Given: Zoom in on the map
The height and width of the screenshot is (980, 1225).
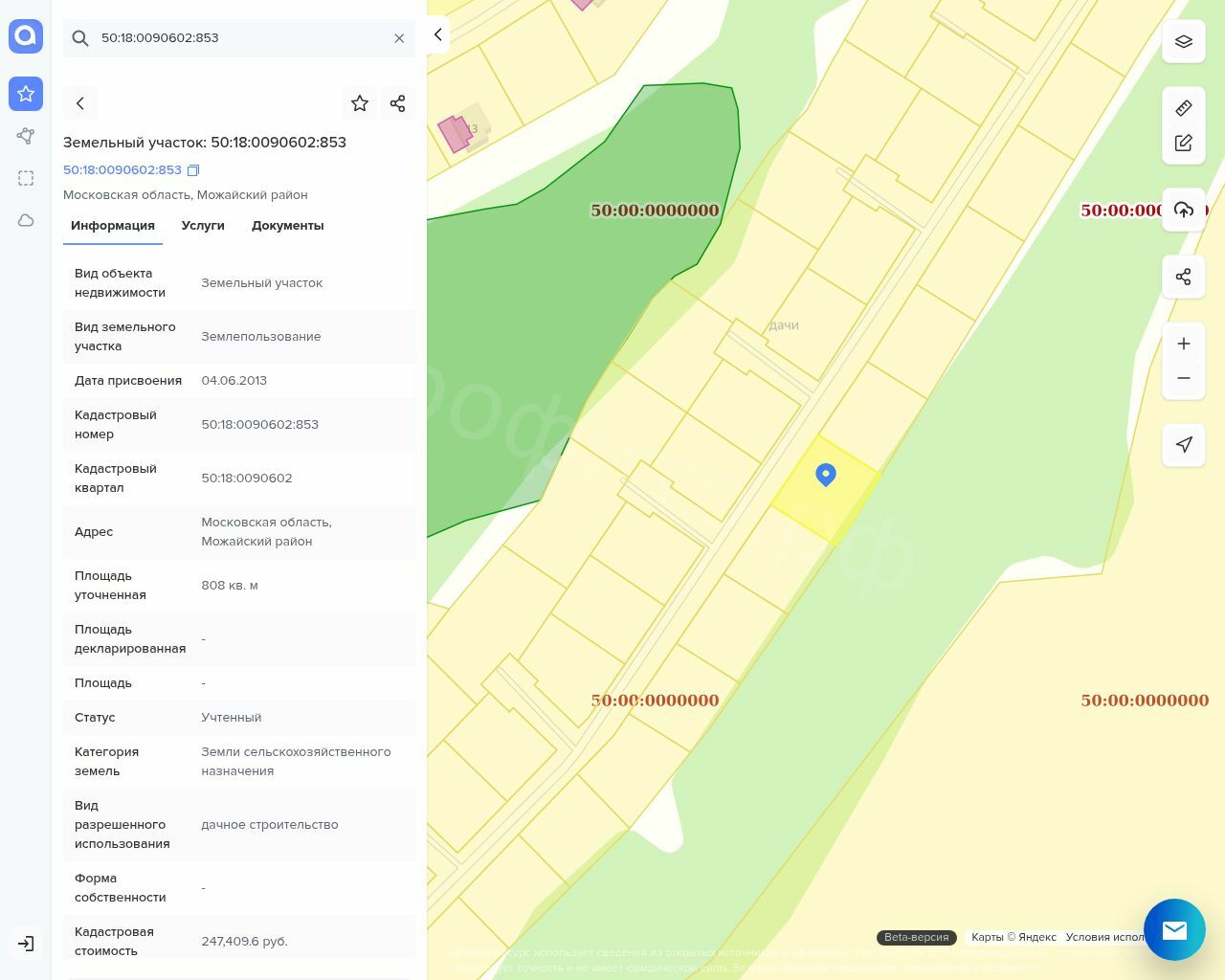Looking at the screenshot, I should pyautogui.click(x=1184, y=344).
